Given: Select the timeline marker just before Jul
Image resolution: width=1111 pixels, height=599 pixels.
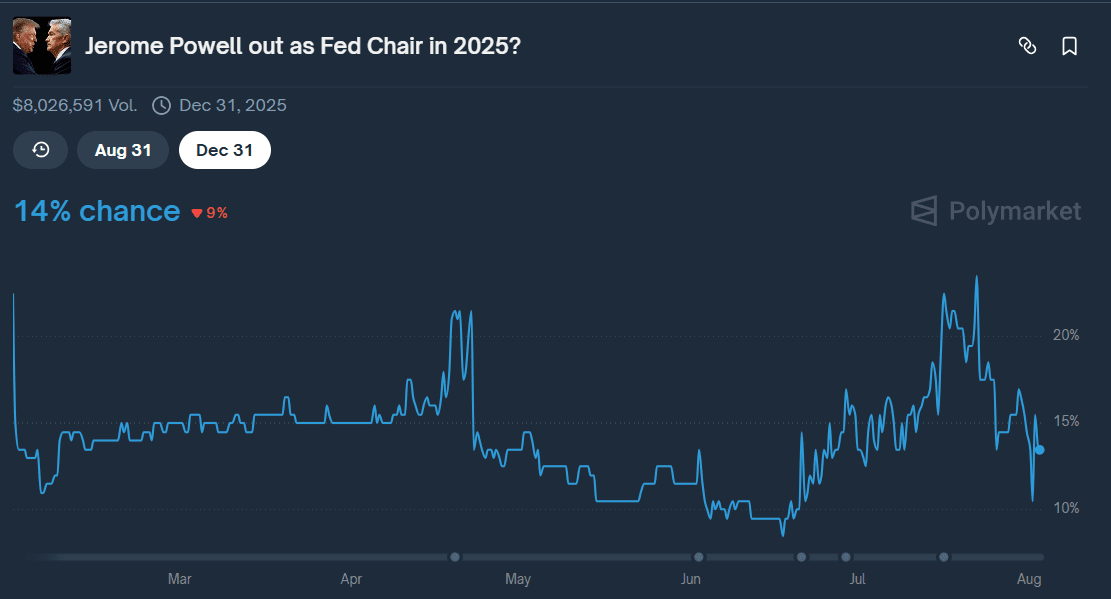Looking at the screenshot, I should click(x=846, y=557).
